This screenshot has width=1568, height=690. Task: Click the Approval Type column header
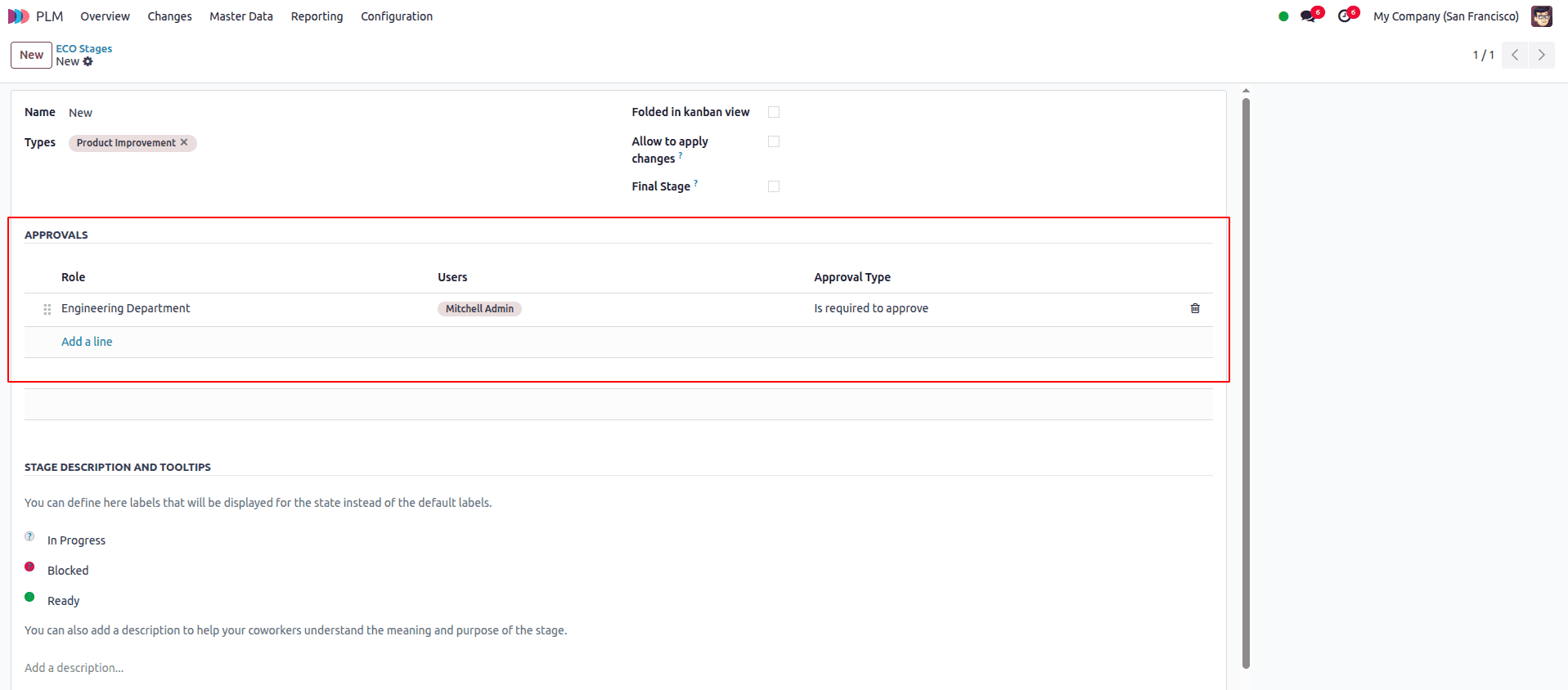[851, 277]
